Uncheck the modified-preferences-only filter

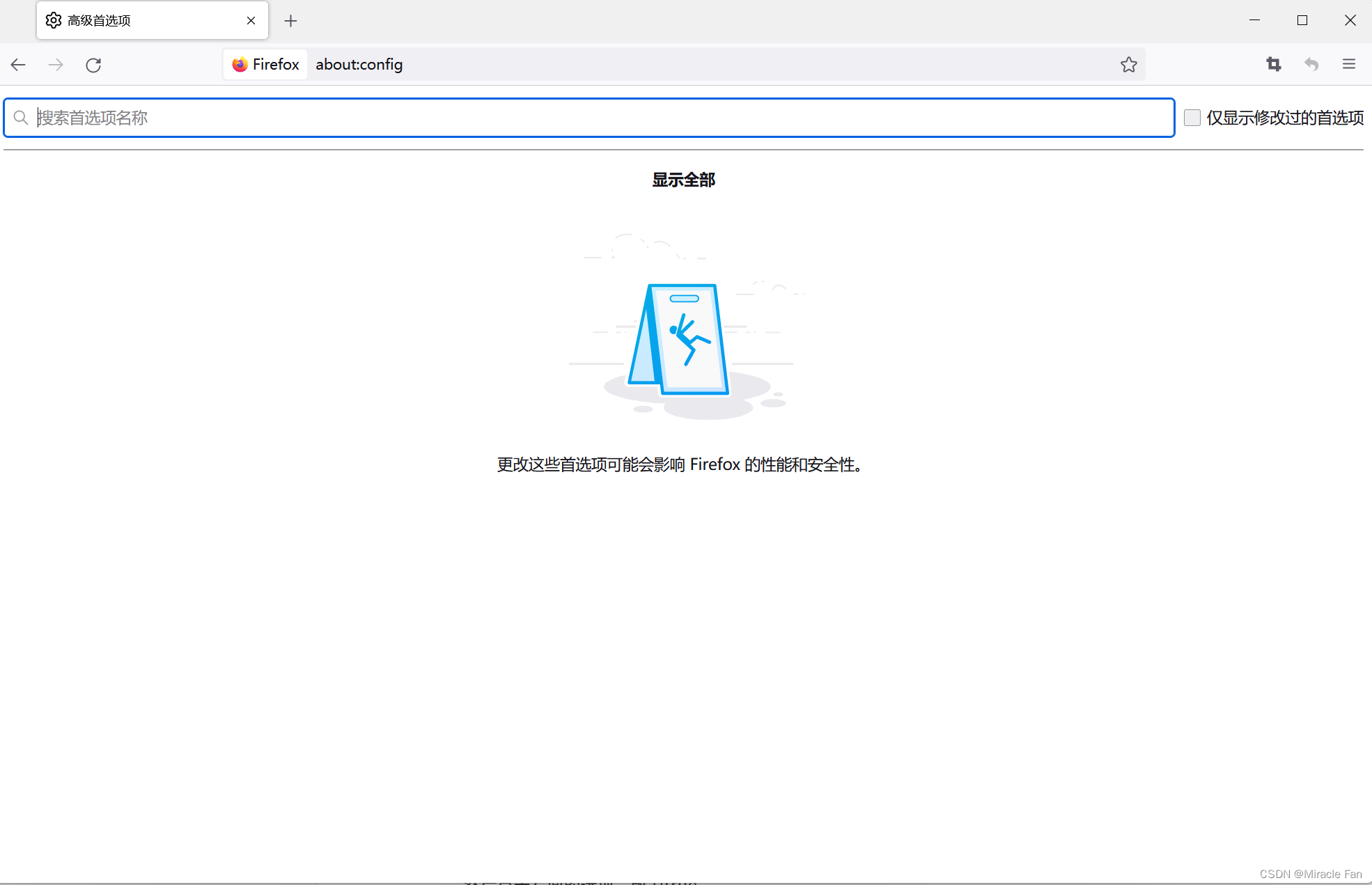(1192, 118)
